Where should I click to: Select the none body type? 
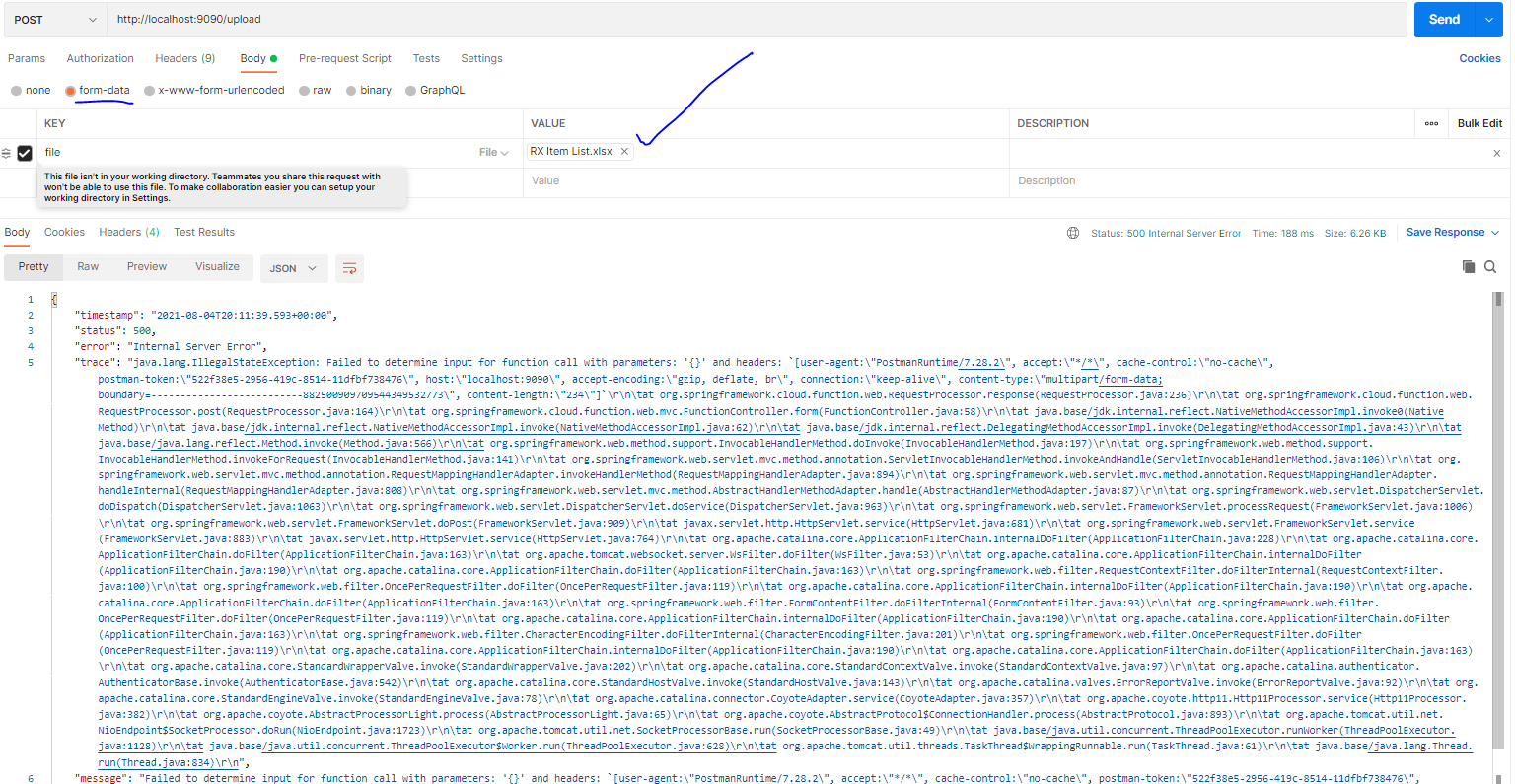click(x=31, y=90)
